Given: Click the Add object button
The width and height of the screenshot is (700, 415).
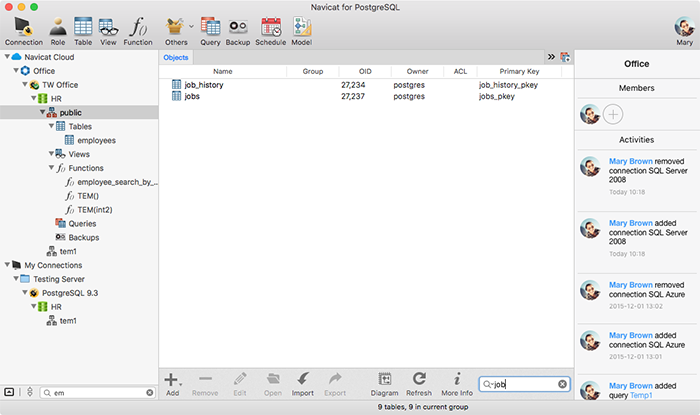Looking at the screenshot, I should (x=172, y=384).
